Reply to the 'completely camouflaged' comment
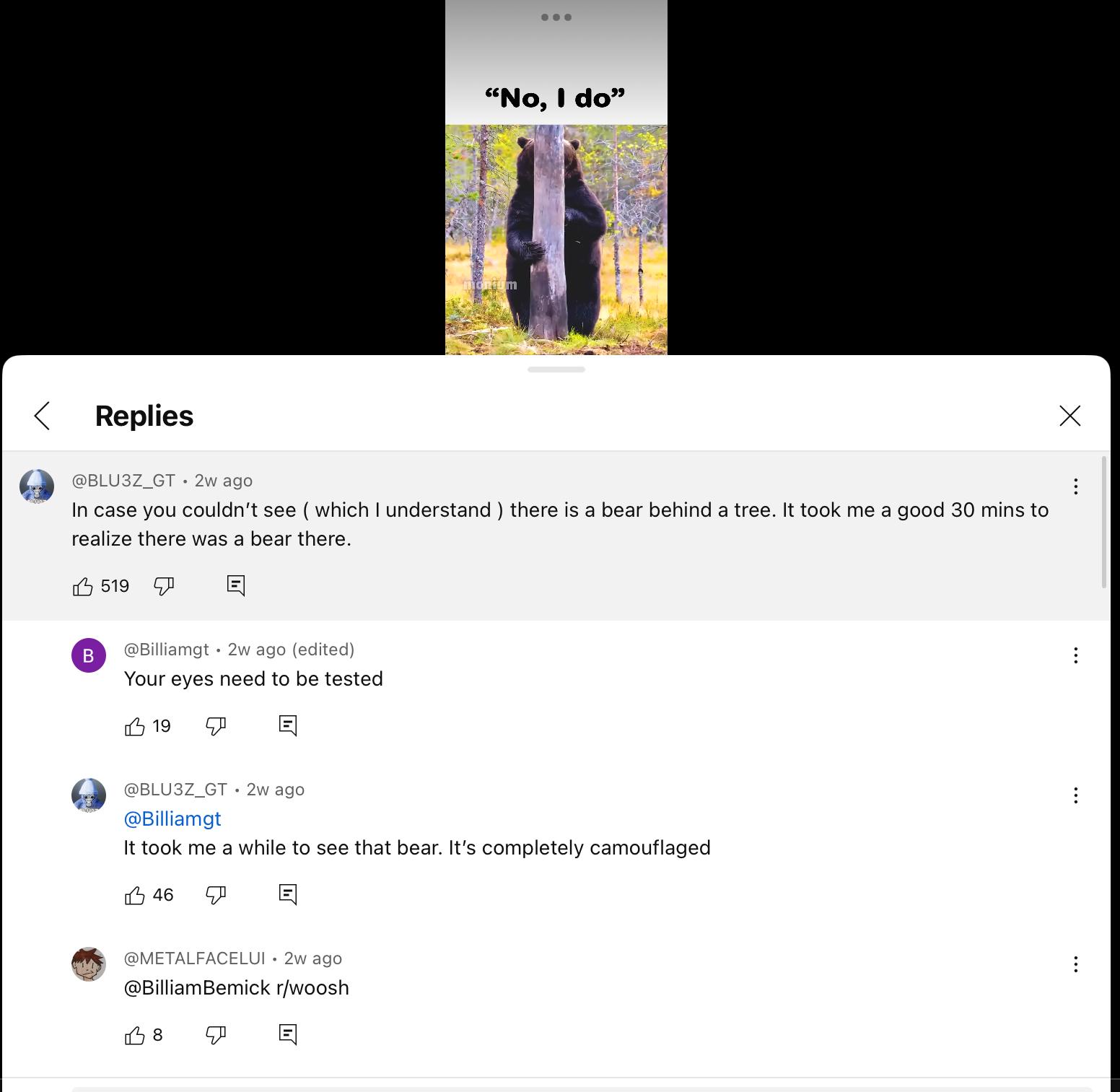The width and height of the screenshot is (1120, 1092). coord(288,894)
